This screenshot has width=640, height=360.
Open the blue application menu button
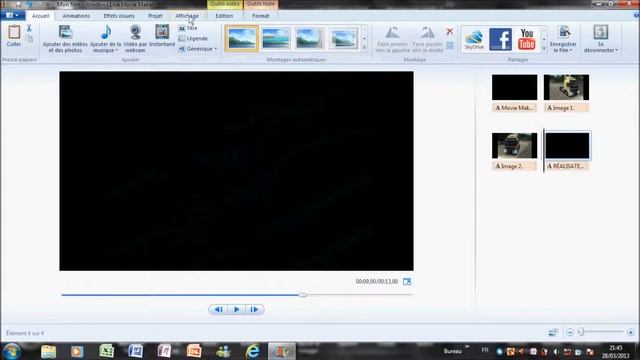[13, 16]
